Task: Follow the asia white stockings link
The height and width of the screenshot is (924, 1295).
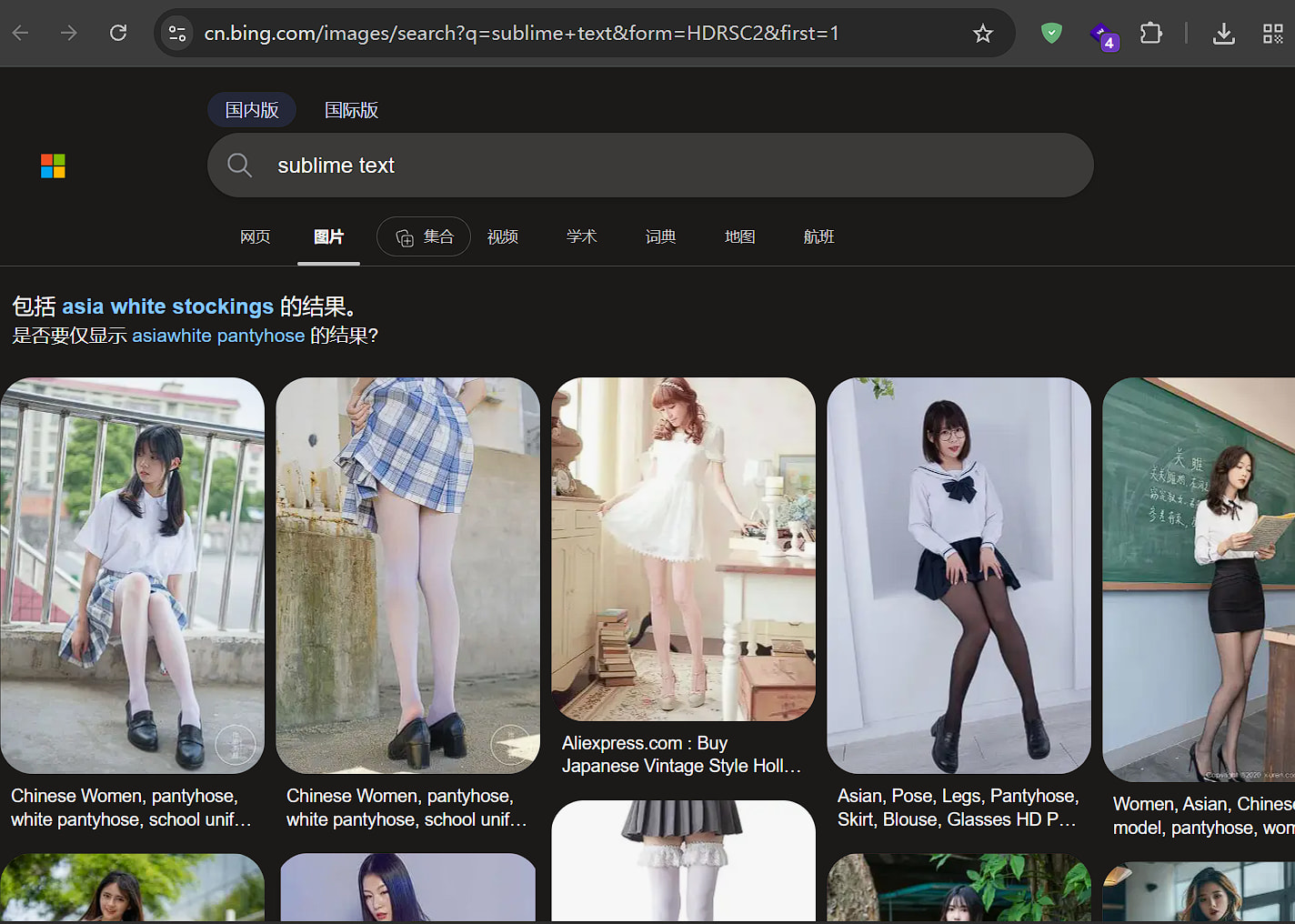Action: coord(167,306)
